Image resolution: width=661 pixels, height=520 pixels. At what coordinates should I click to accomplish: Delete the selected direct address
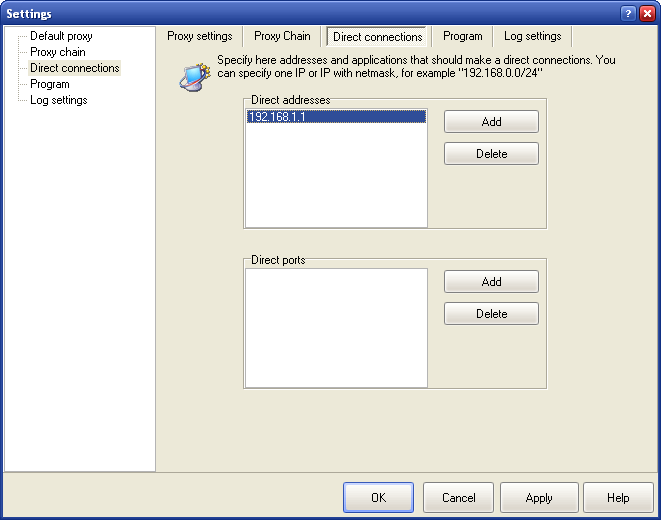click(491, 154)
